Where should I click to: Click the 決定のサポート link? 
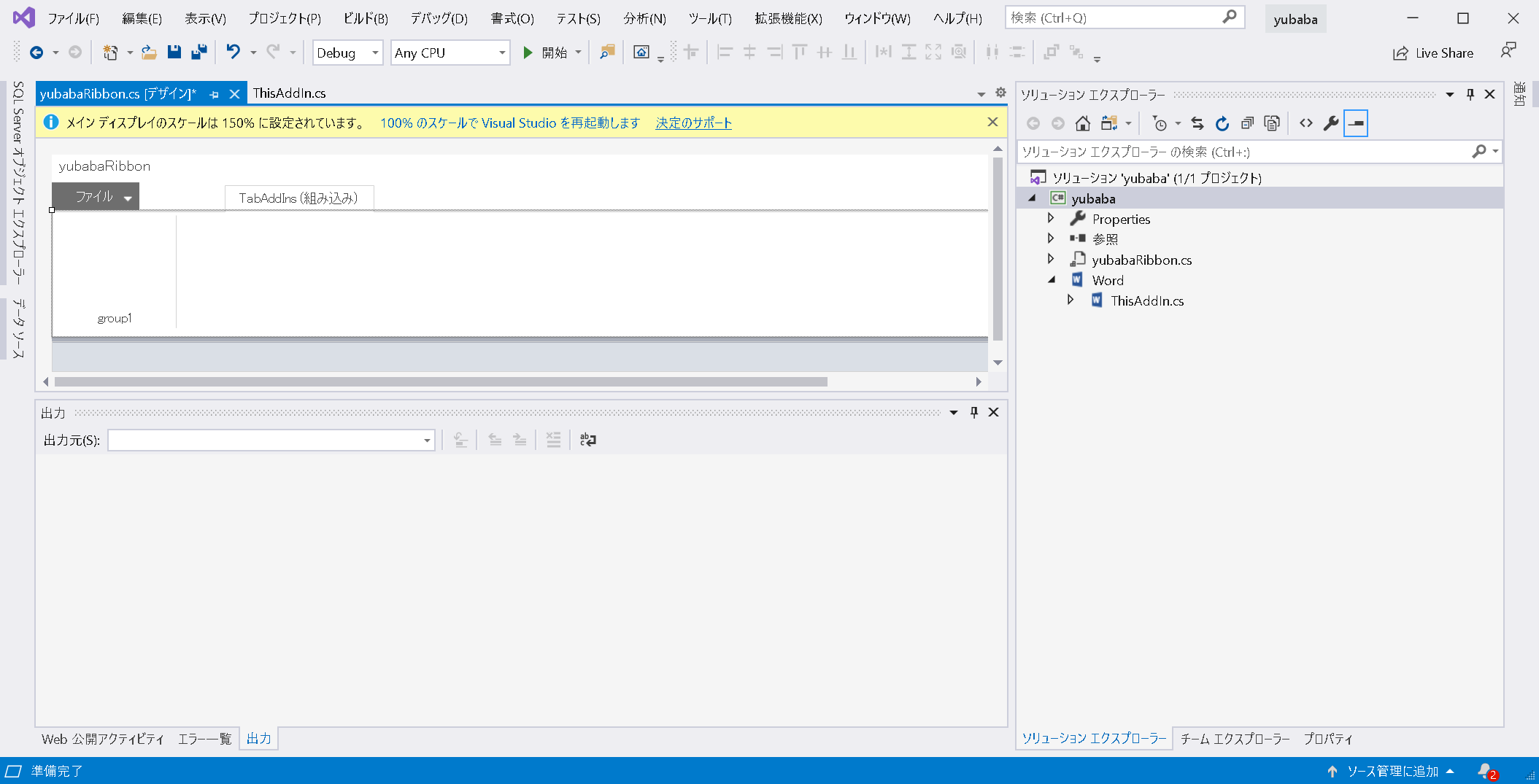[x=693, y=123]
